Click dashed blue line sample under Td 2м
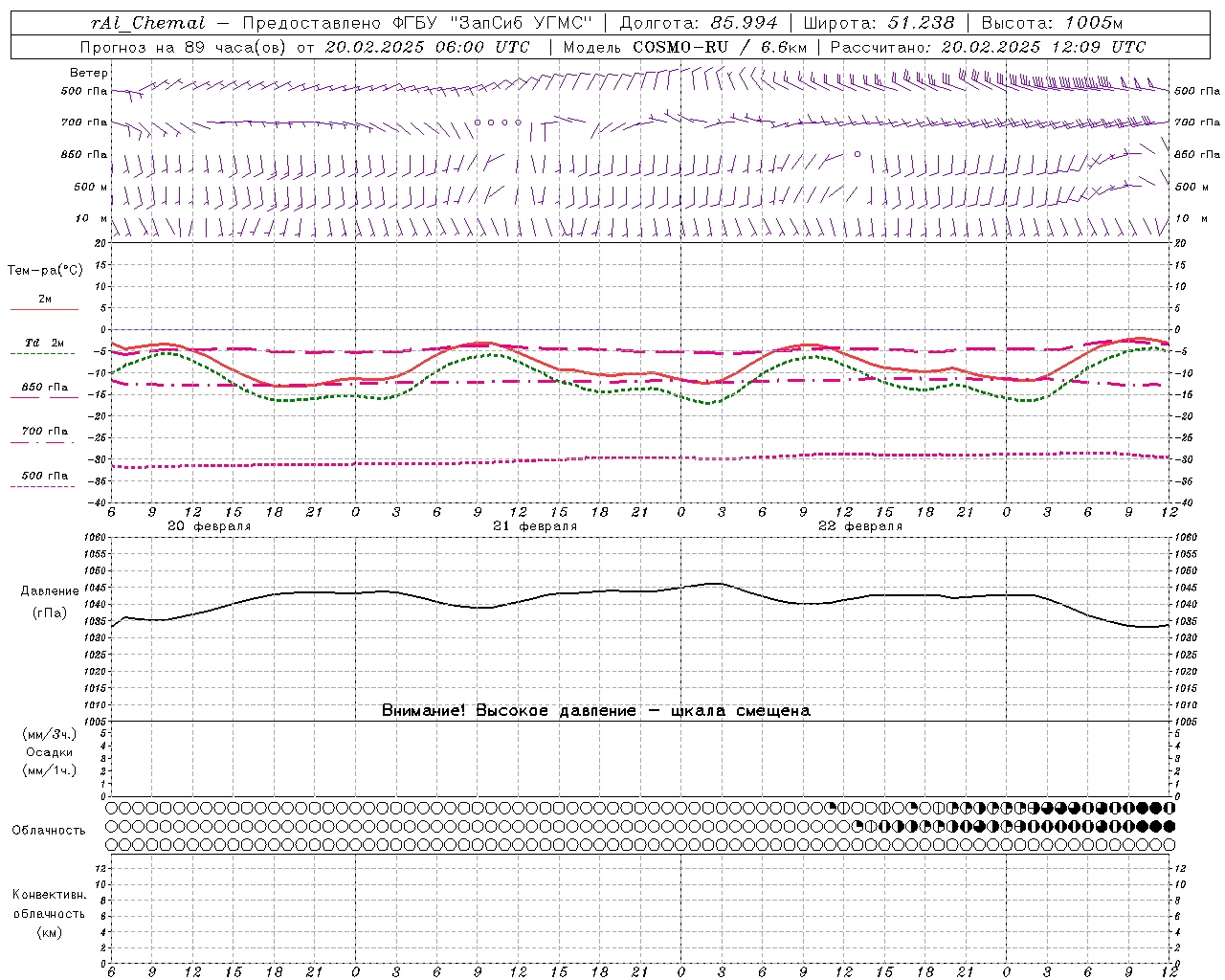 tap(43, 354)
